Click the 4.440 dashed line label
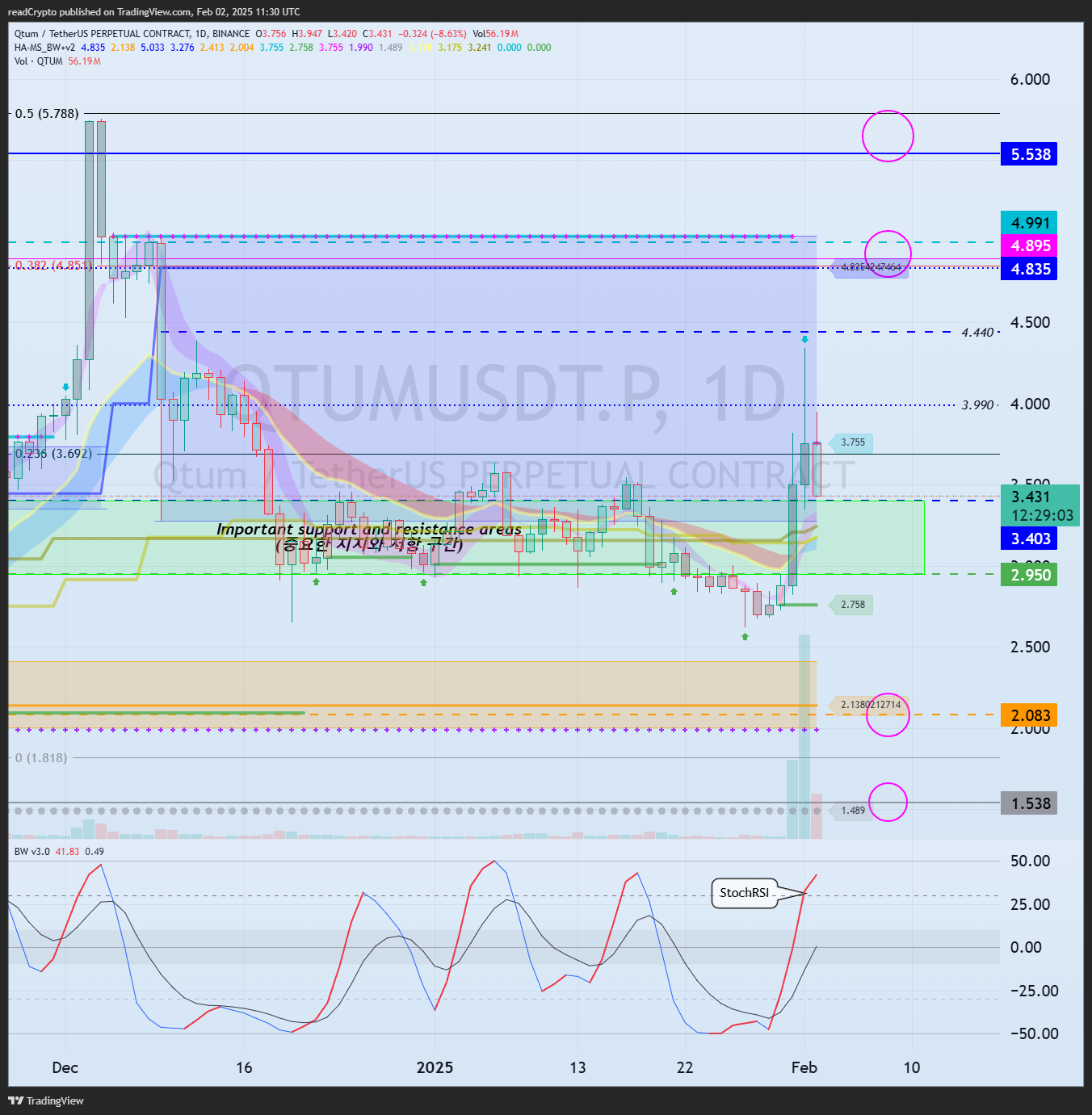The height and width of the screenshot is (1115, 1092). coord(977,333)
